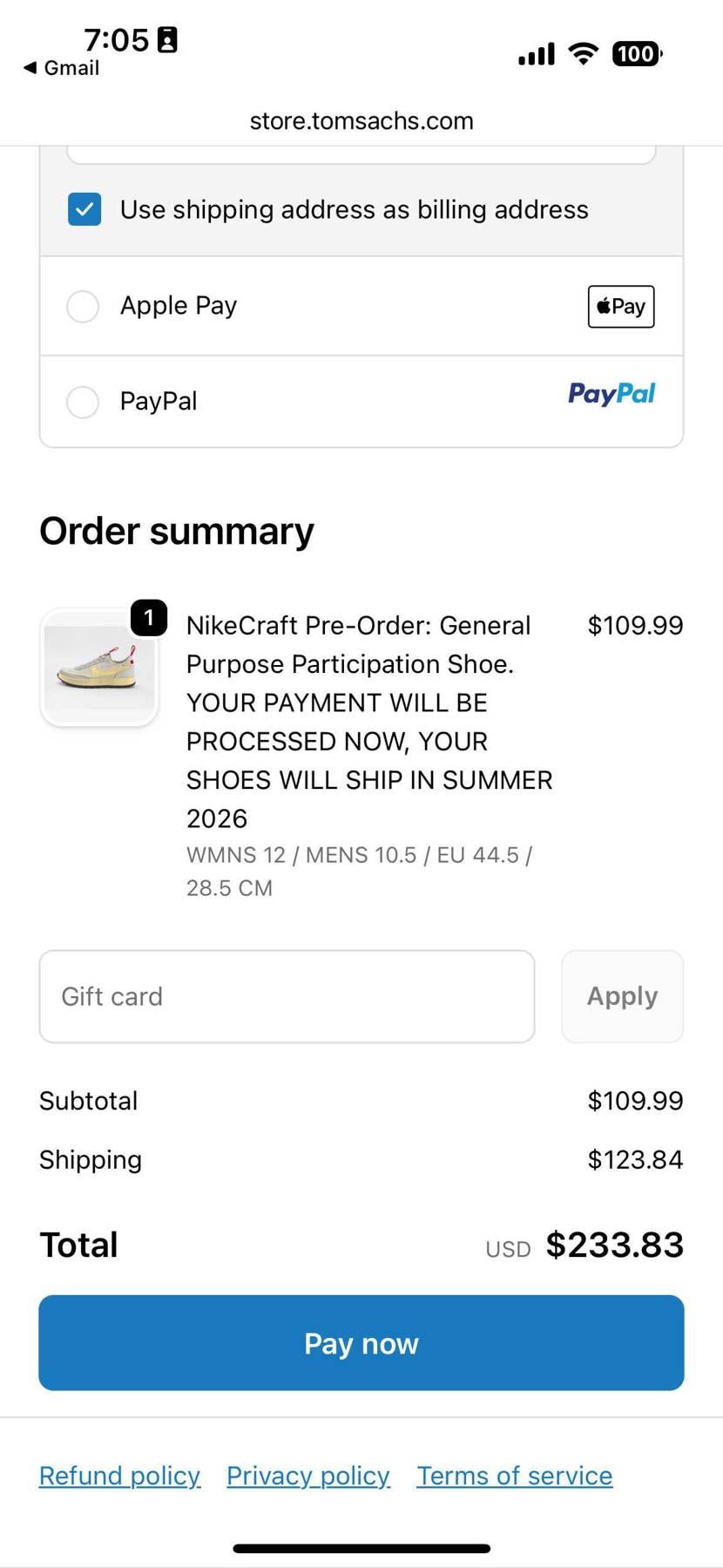723x1568 pixels.
Task: Tap the back arrow to Gmail
Action: pyautogui.click(x=30, y=68)
